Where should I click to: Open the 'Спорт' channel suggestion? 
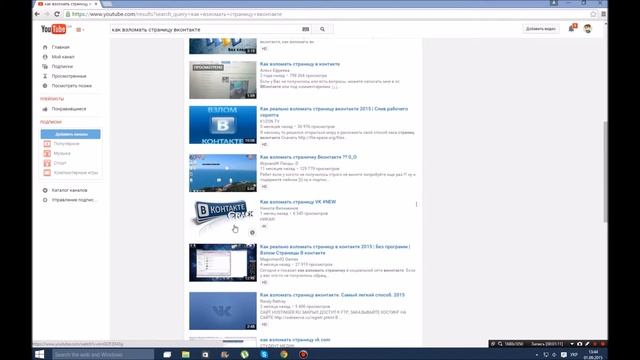(x=60, y=163)
